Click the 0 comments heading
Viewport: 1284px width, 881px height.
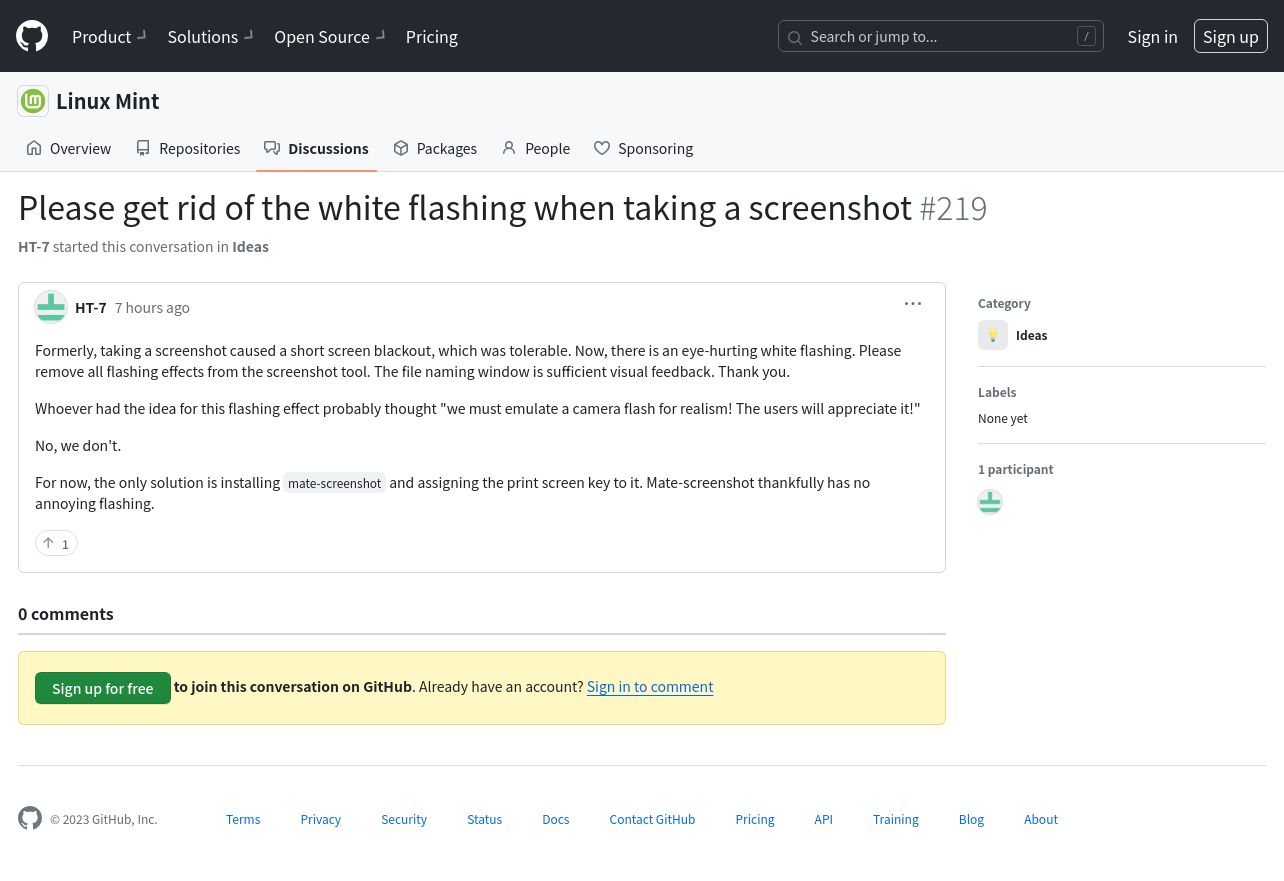point(66,614)
